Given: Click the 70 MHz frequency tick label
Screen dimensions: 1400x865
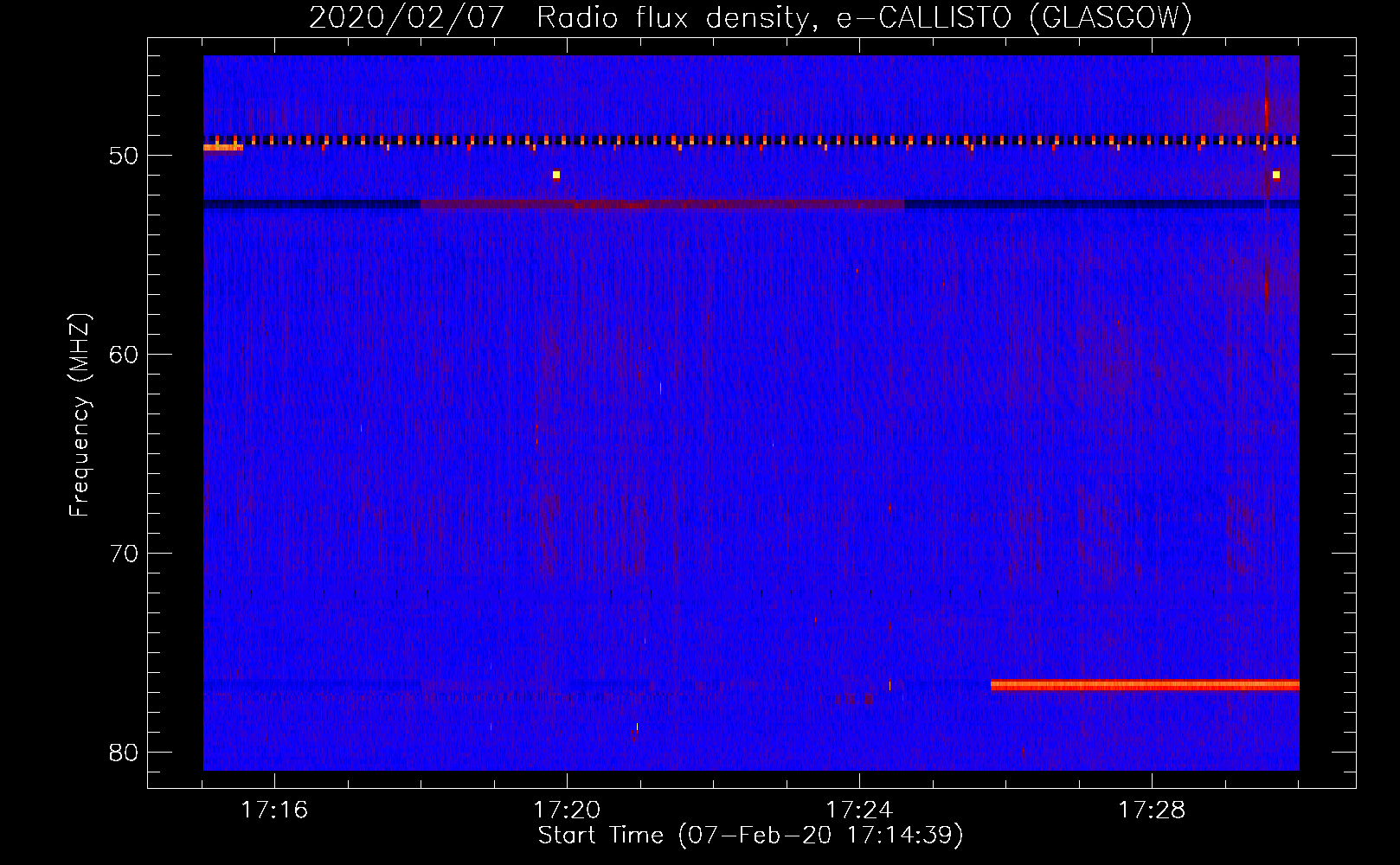Looking at the screenshot, I should click(x=124, y=554).
